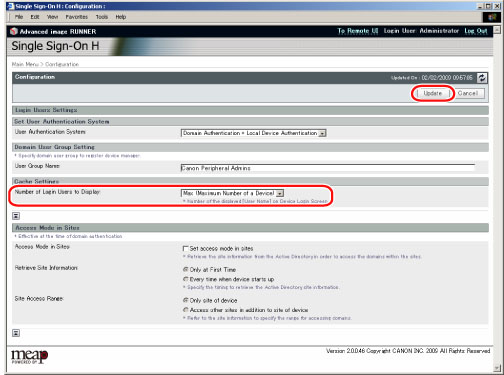The width and height of the screenshot is (504, 375).
Task: Click the return-to-top icon under Site Access Range
Action: (x=16, y=333)
